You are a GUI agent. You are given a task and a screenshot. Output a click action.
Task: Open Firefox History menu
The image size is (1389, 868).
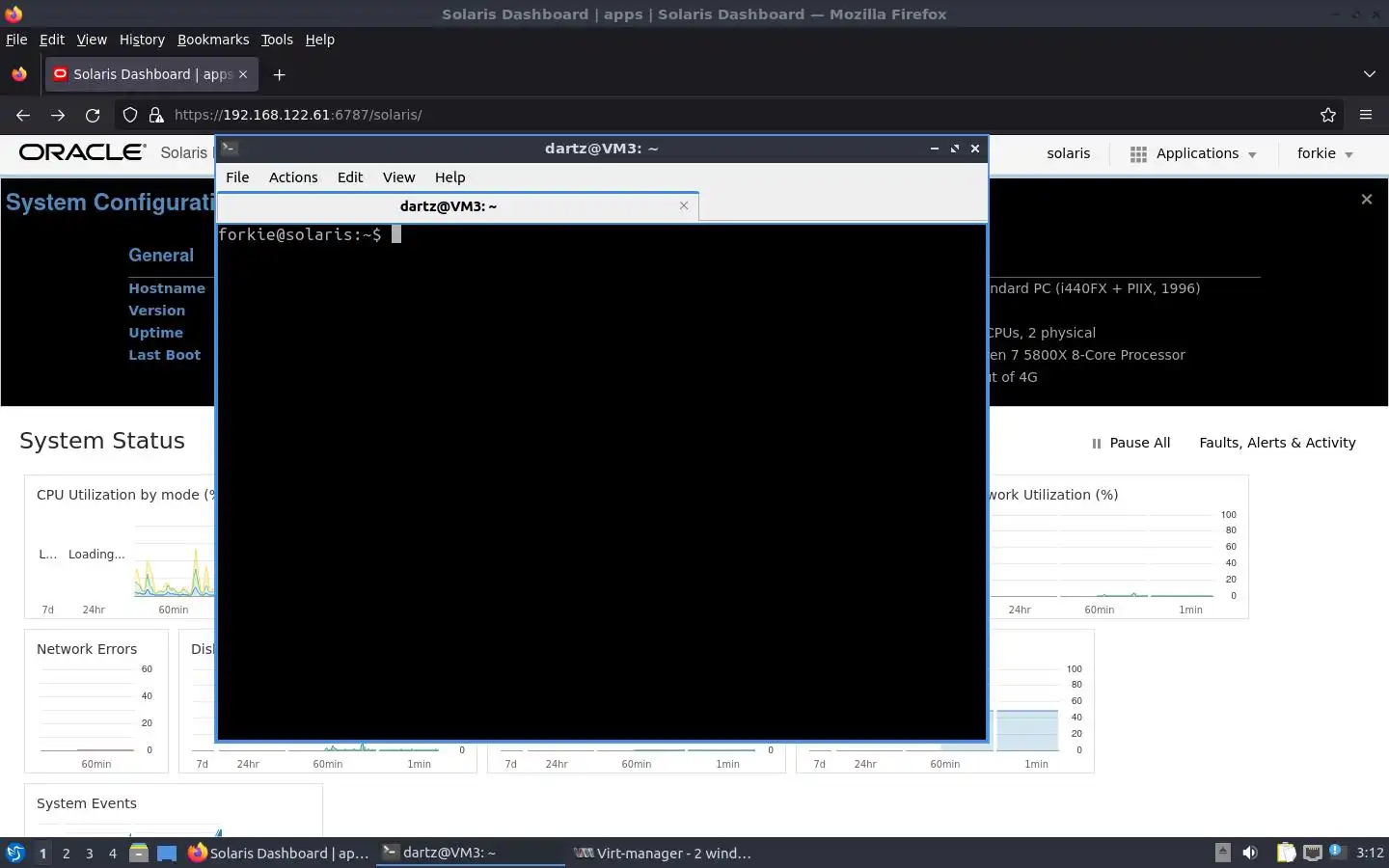coord(142,40)
